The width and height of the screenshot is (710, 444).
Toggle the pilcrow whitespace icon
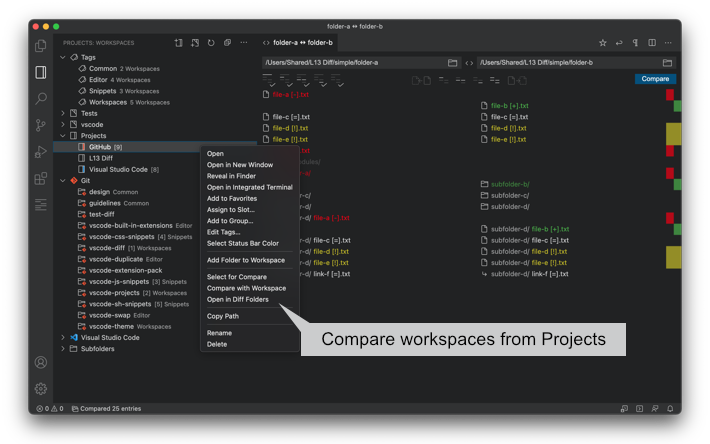(635, 43)
